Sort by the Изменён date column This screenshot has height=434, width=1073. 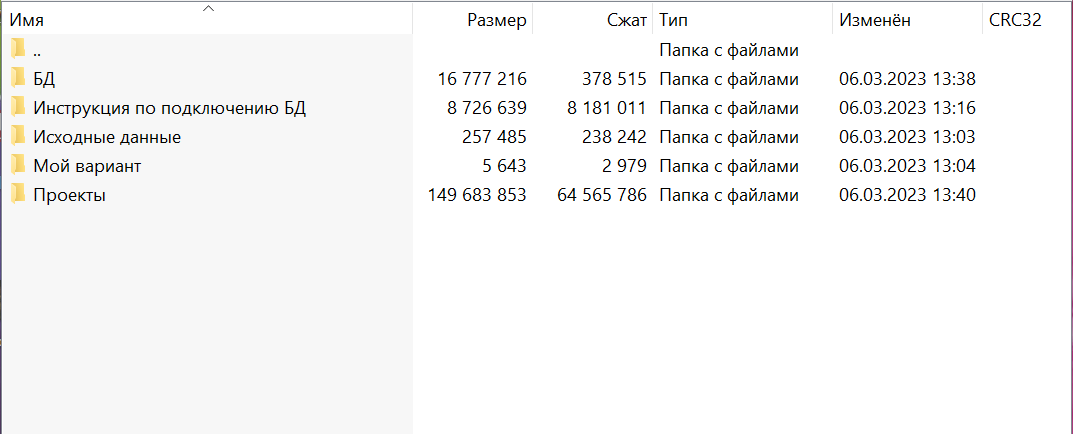click(x=875, y=20)
